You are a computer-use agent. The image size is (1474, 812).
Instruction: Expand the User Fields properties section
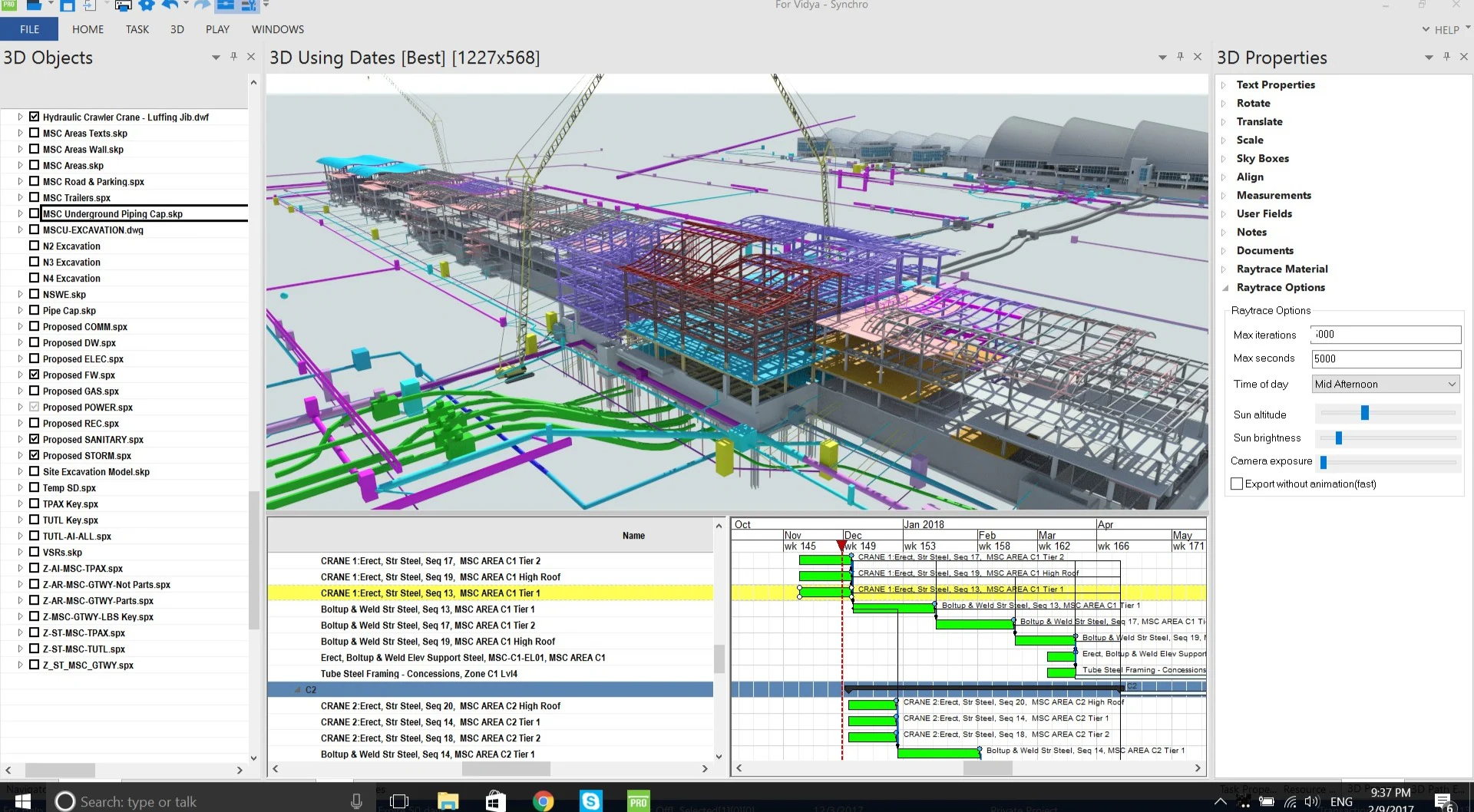1224,214
